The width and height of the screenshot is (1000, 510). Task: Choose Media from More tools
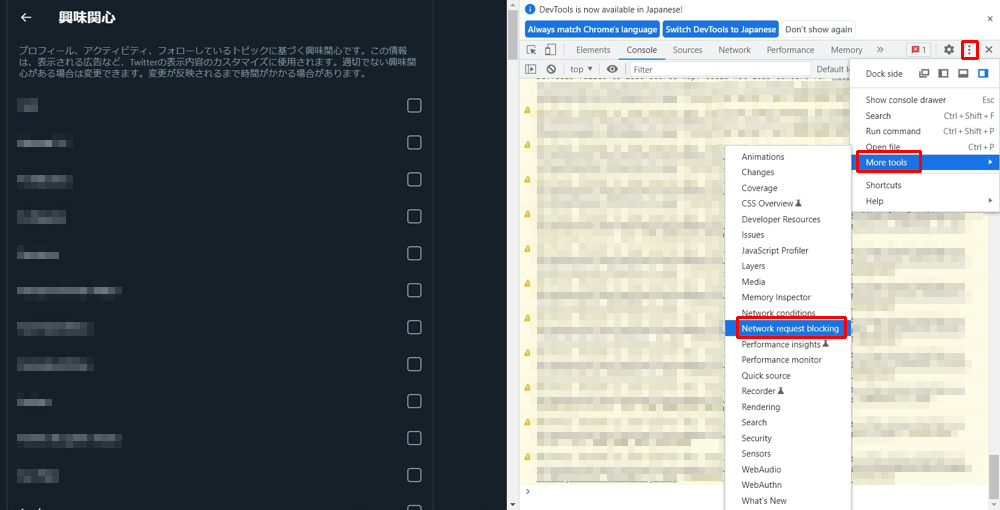coord(788,282)
